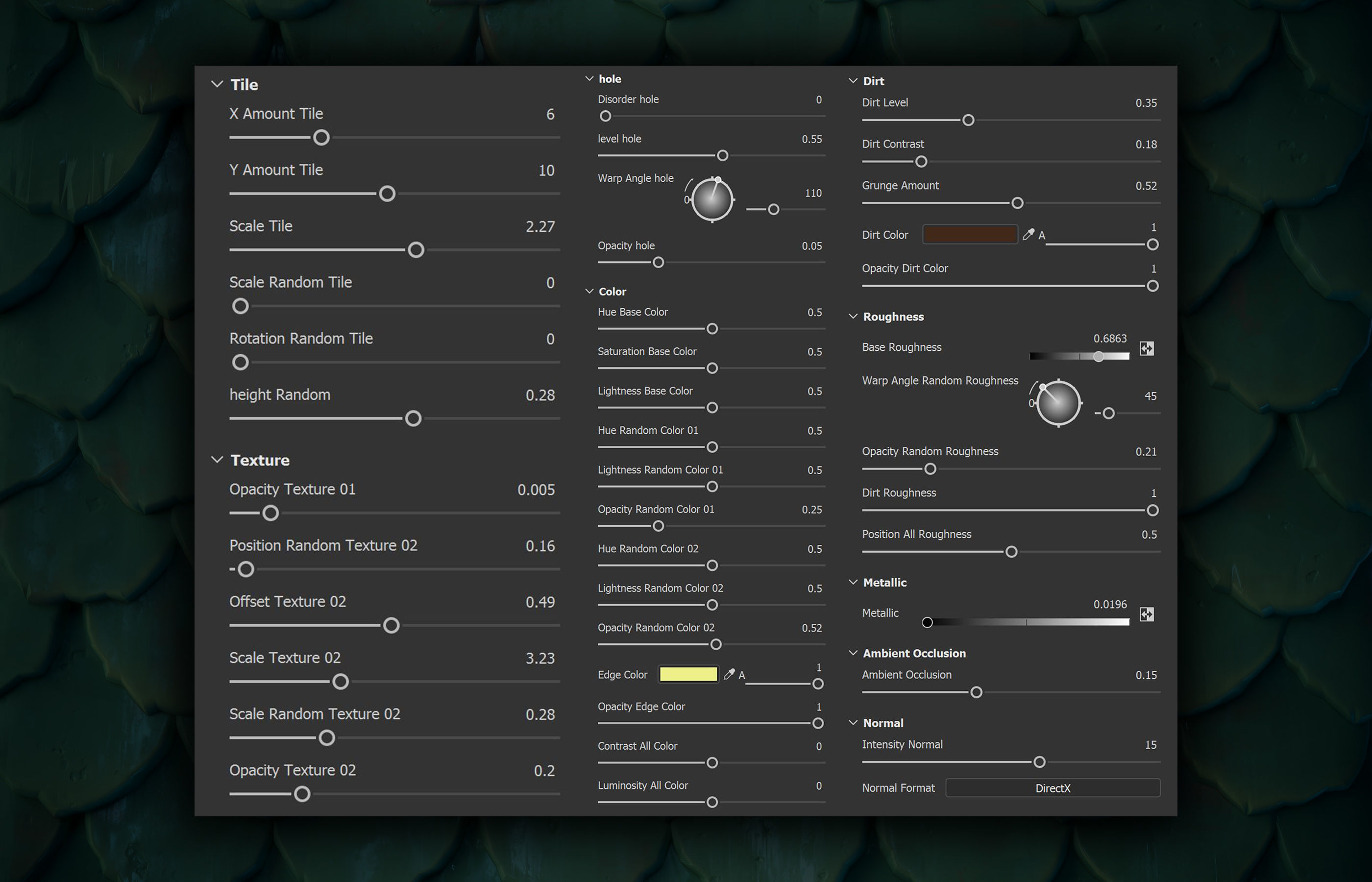Viewport: 1372px width, 882px height.
Task: Click the Intensity Normal value field
Action: click(x=1150, y=744)
